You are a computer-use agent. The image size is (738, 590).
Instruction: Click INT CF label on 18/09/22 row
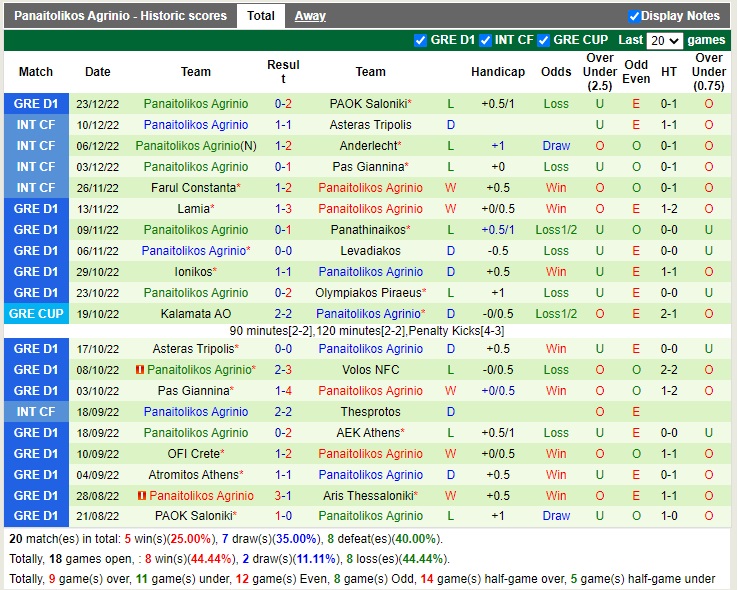point(36,412)
